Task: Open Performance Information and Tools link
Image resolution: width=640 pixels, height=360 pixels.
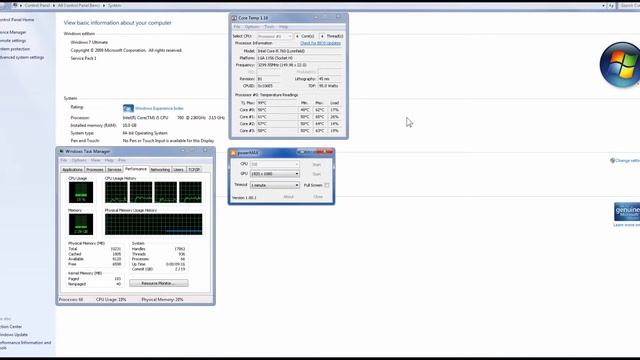Action: [x=25, y=345]
